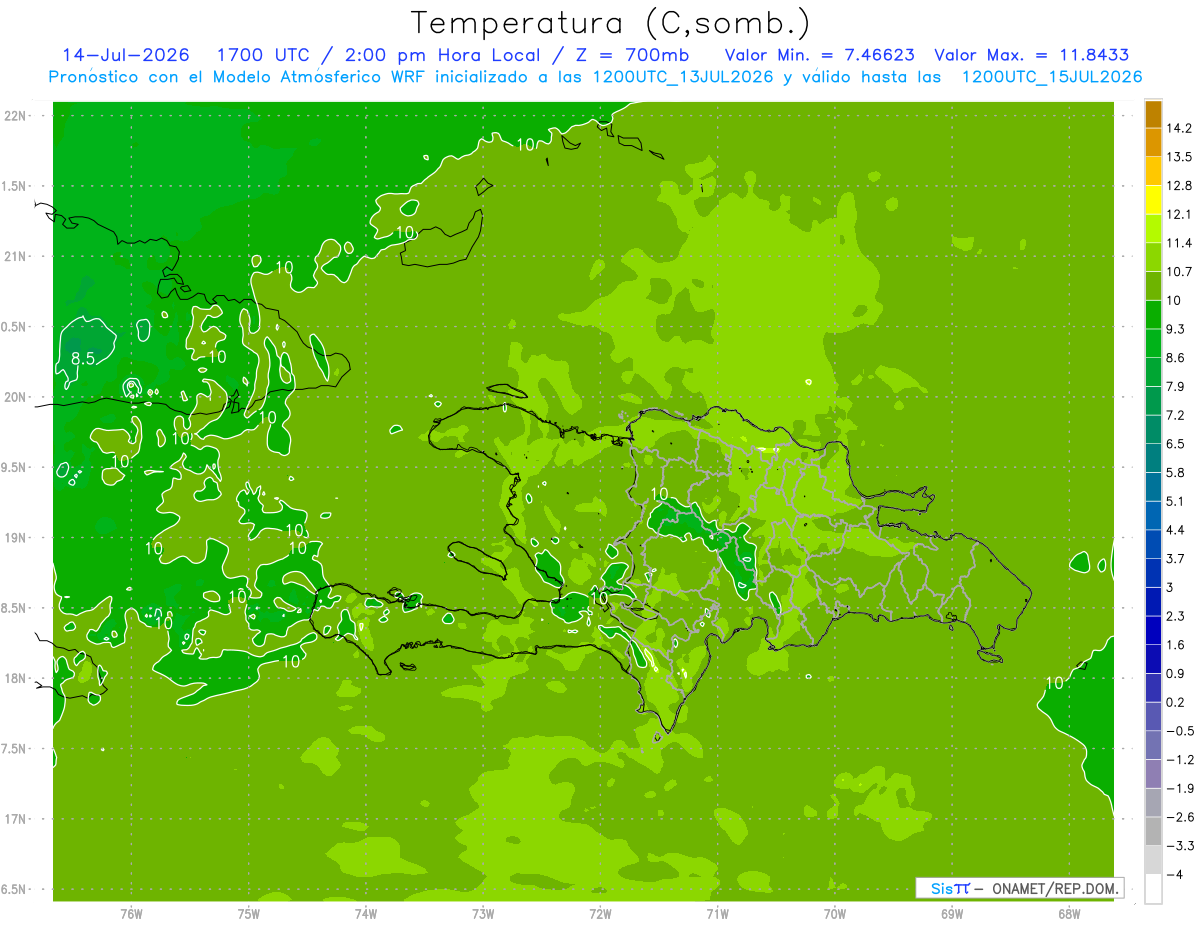
Task: Click the '18N' latitude axis label
Action: (x=17, y=678)
